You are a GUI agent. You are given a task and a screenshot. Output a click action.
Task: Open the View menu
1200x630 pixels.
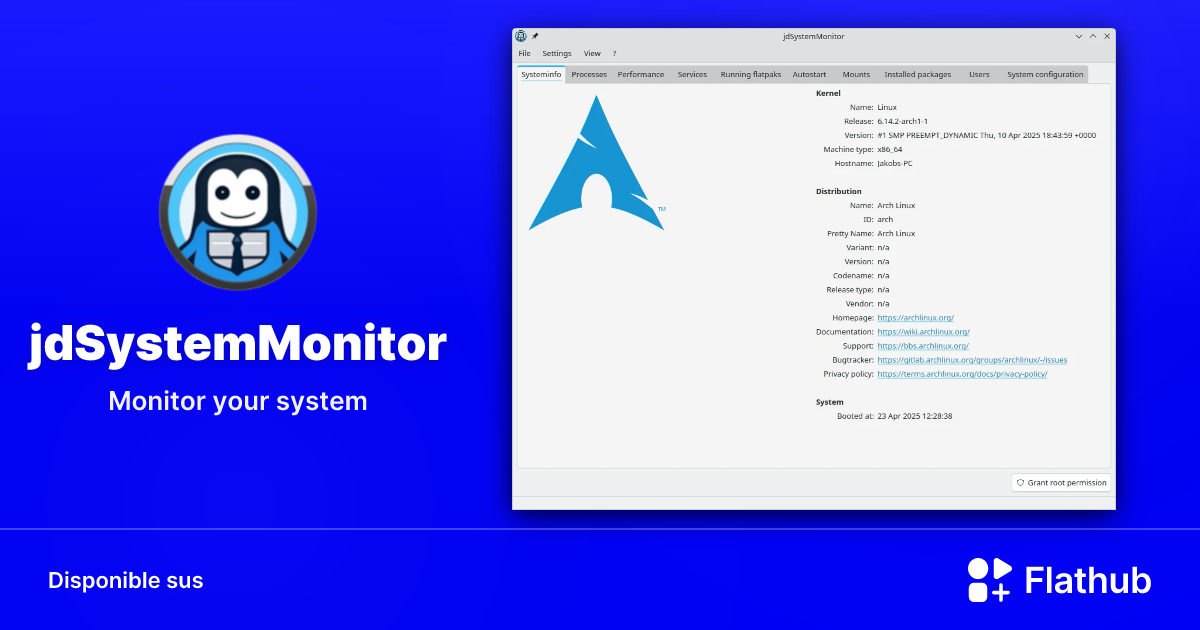point(592,53)
